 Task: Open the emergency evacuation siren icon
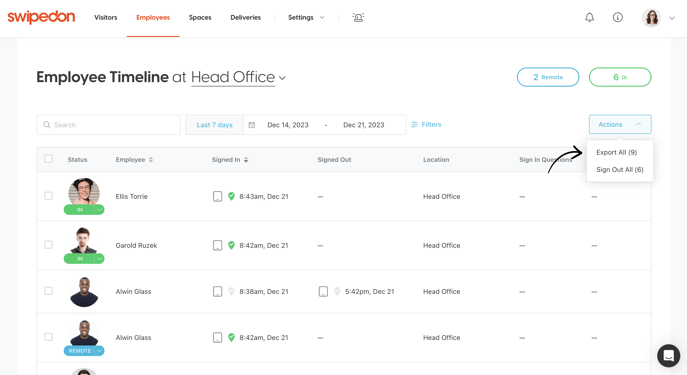(x=358, y=18)
